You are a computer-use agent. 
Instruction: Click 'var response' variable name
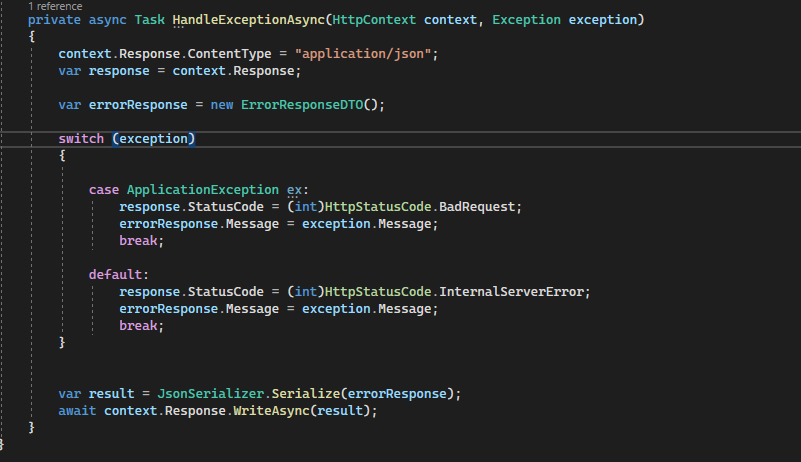pos(119,71)
